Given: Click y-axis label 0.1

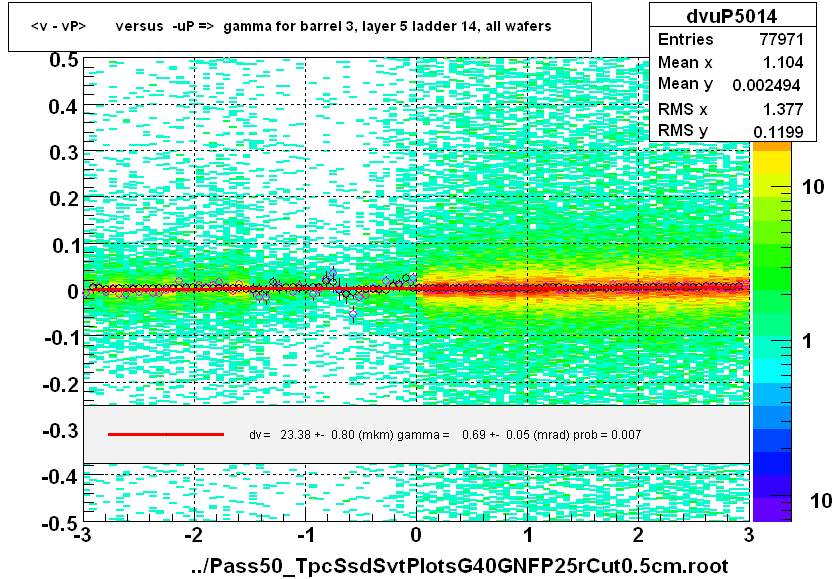Looking at the screenshot, I should [65, 245].
